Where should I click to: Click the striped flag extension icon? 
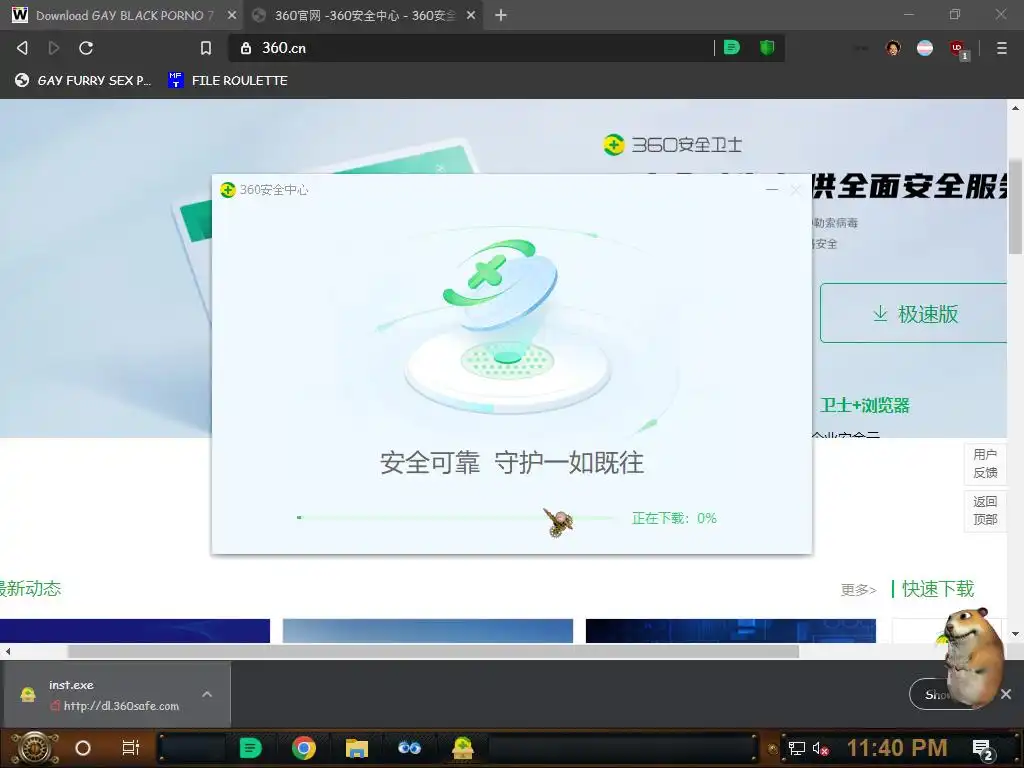click(x=925, y=48)
